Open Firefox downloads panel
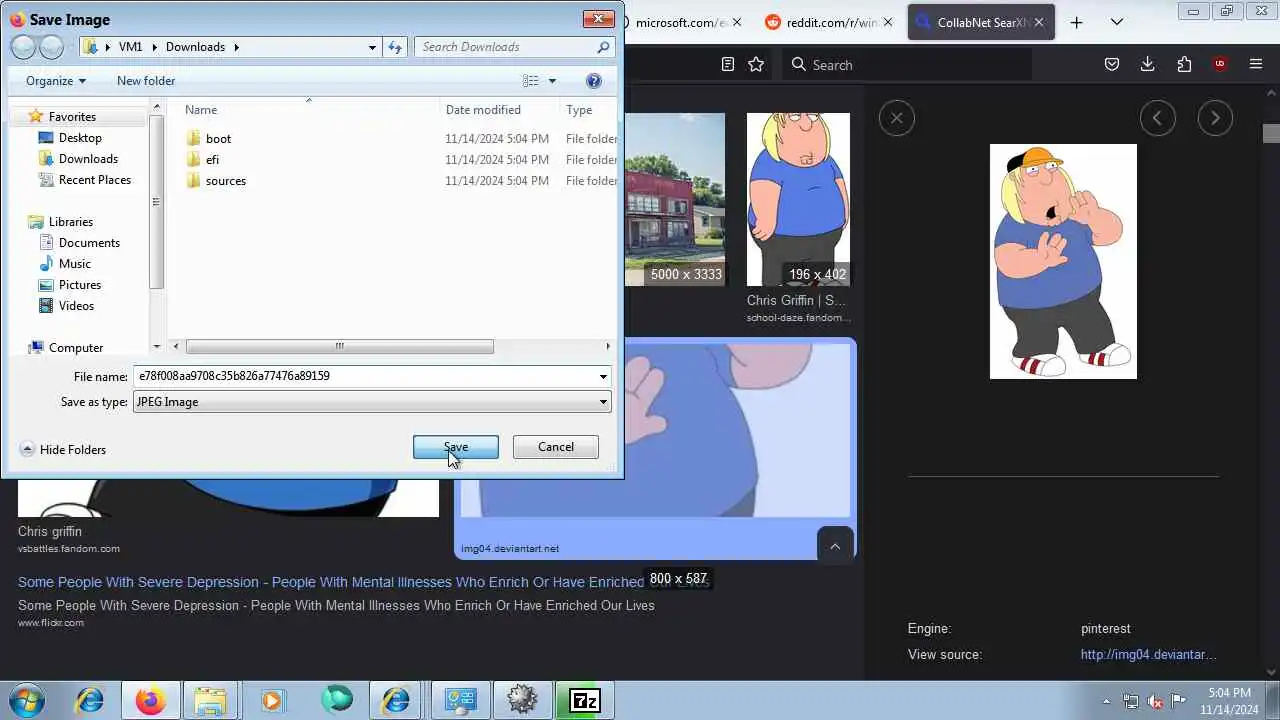This screenshot has width=1280, height=720. click(1147, 64)
